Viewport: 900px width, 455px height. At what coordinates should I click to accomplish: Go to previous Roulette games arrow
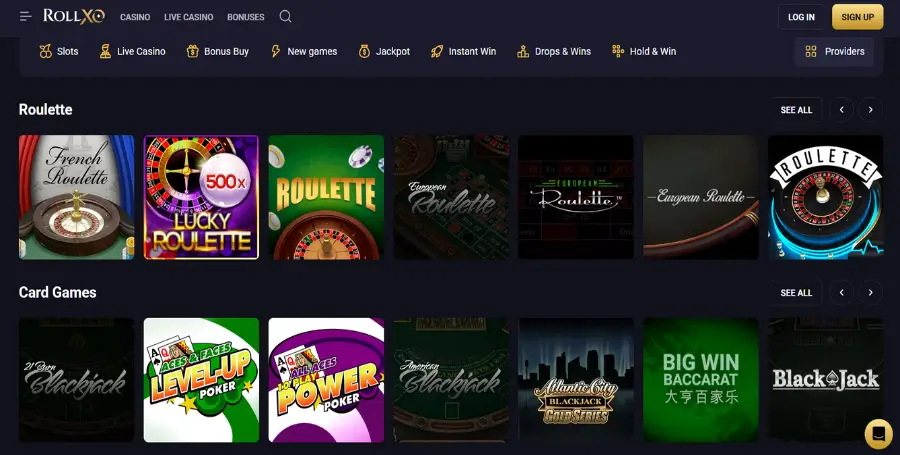pyautogui.click(x=841, y=110)
